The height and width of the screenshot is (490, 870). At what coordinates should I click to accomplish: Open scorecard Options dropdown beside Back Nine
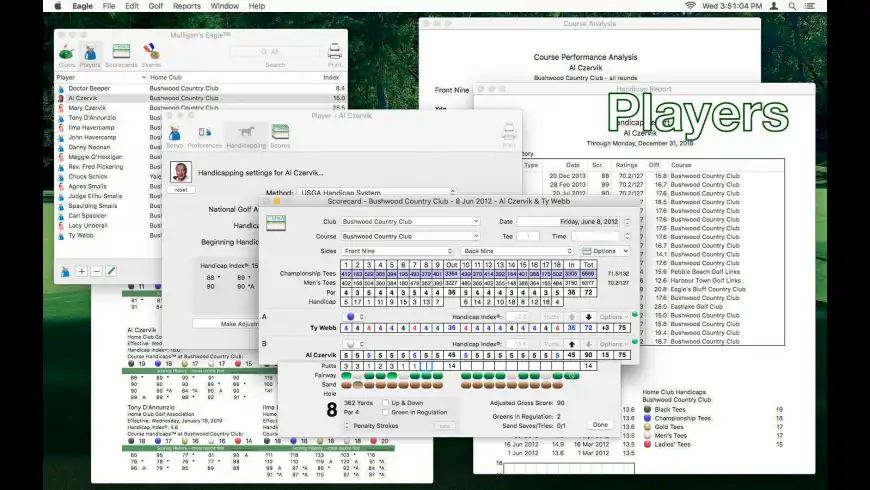pos(605,251)
